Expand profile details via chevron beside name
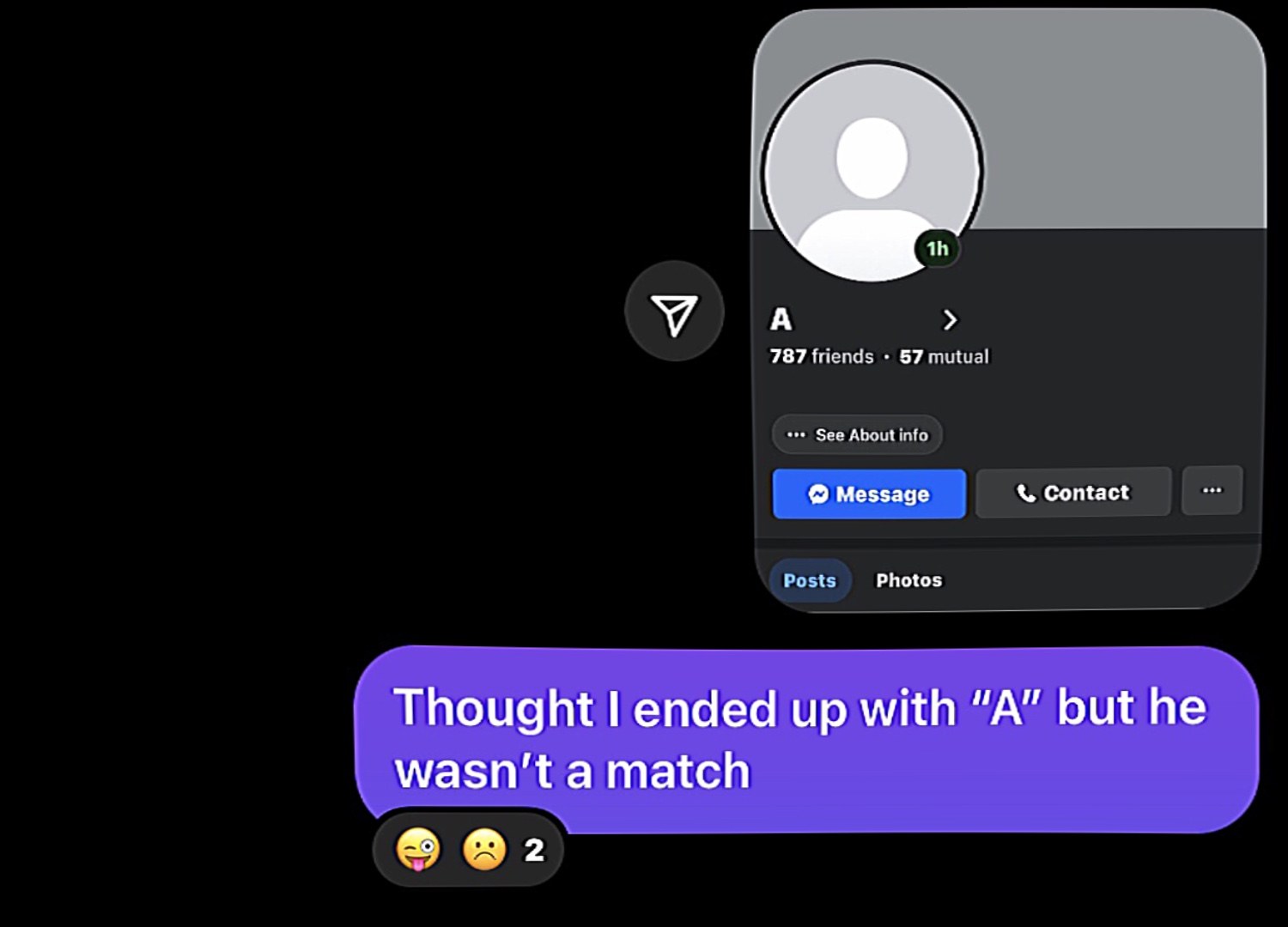The image size is (1288, 927). 949,320
